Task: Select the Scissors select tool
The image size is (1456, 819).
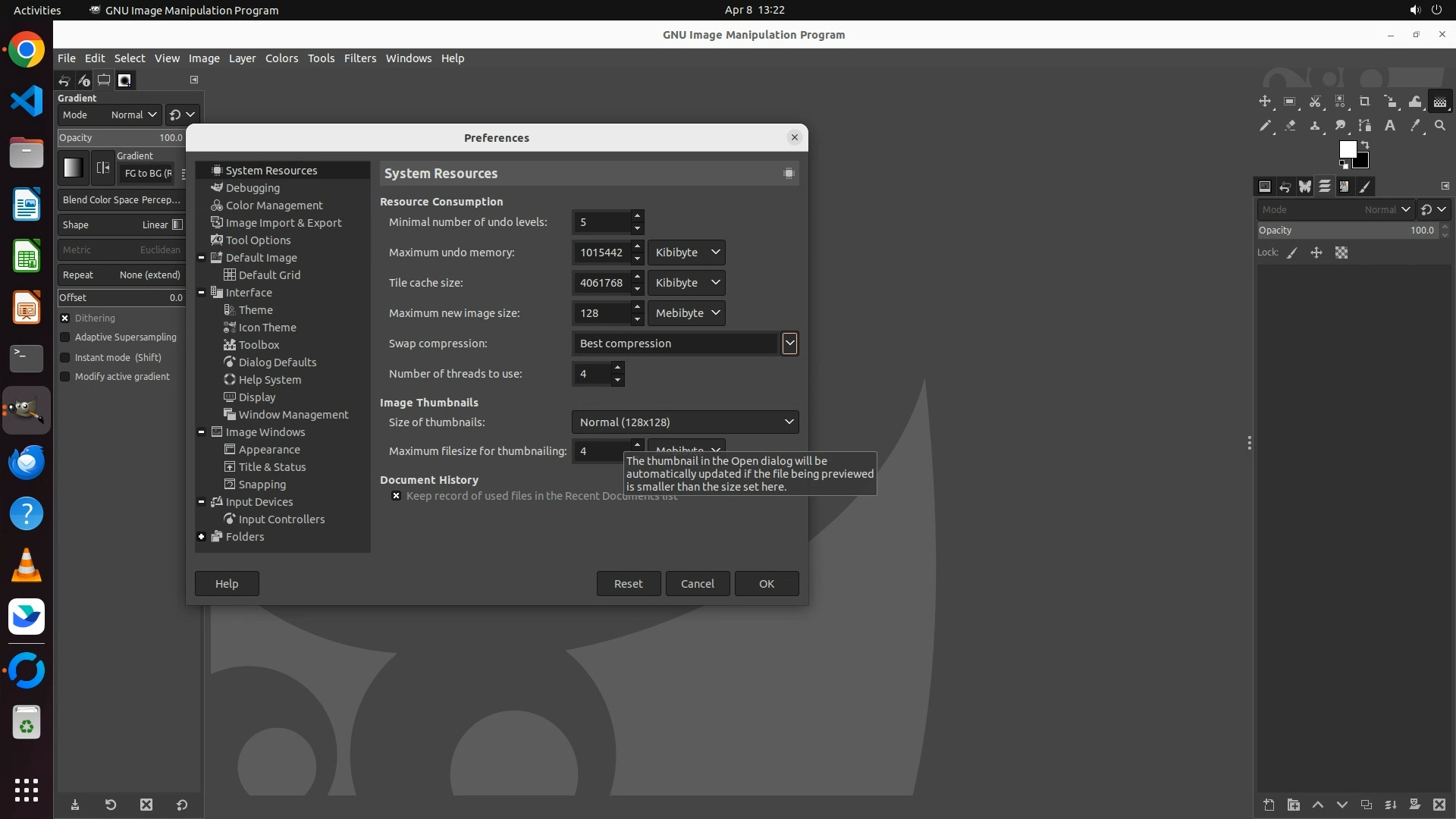Action: tap(1315, 102)
